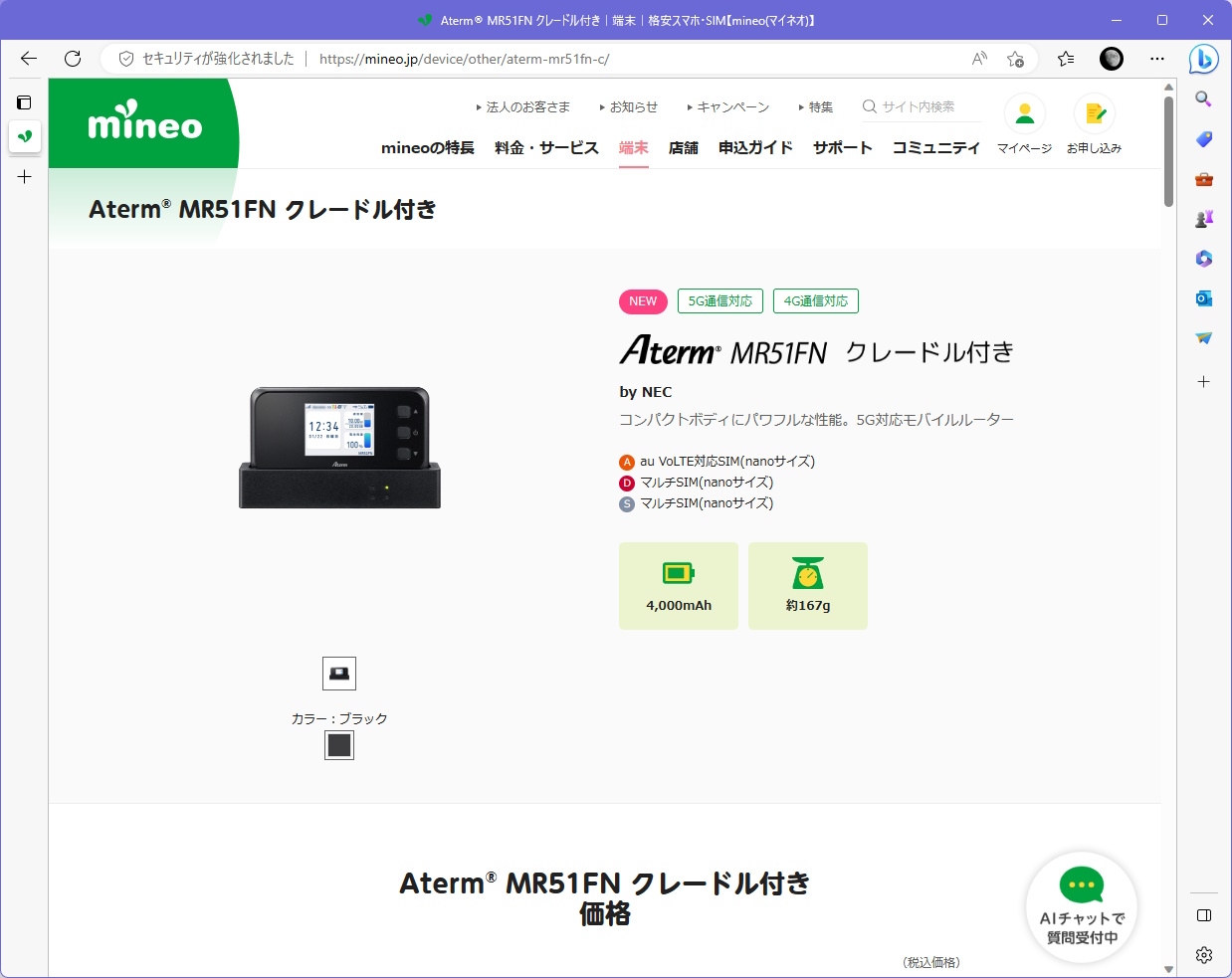The image size is (1232, 978).
Task: Click the 約167g weight spec tile
Action: 808,586
